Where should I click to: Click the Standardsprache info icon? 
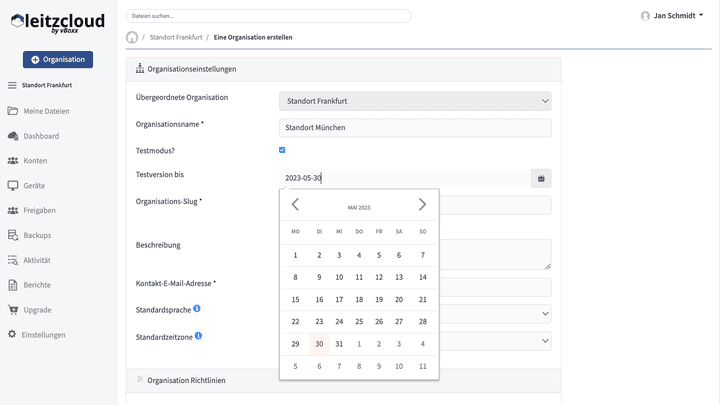coord(197,309)
